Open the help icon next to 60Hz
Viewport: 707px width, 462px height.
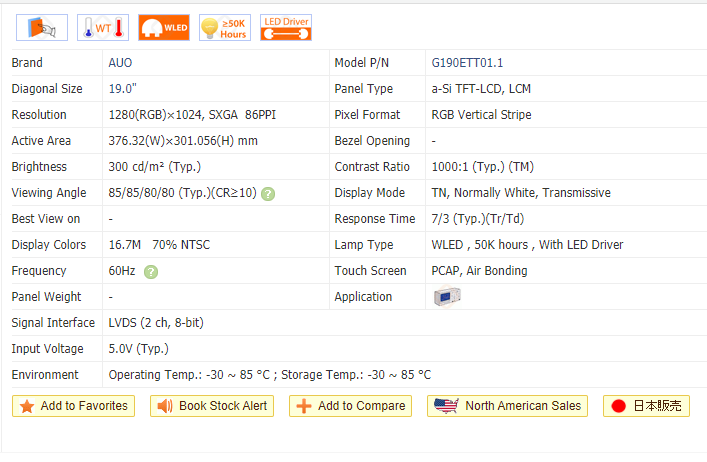[150, 271]
